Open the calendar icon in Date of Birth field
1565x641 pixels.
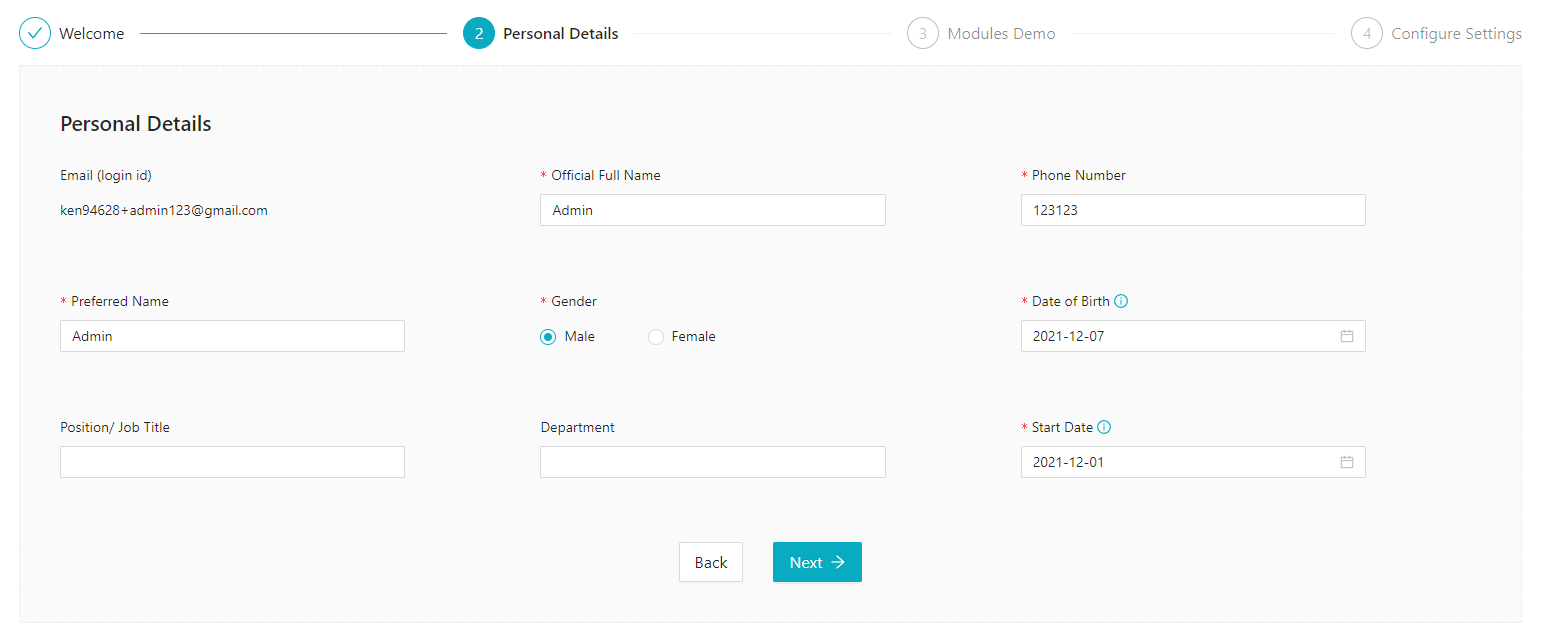click(1349, 336)
